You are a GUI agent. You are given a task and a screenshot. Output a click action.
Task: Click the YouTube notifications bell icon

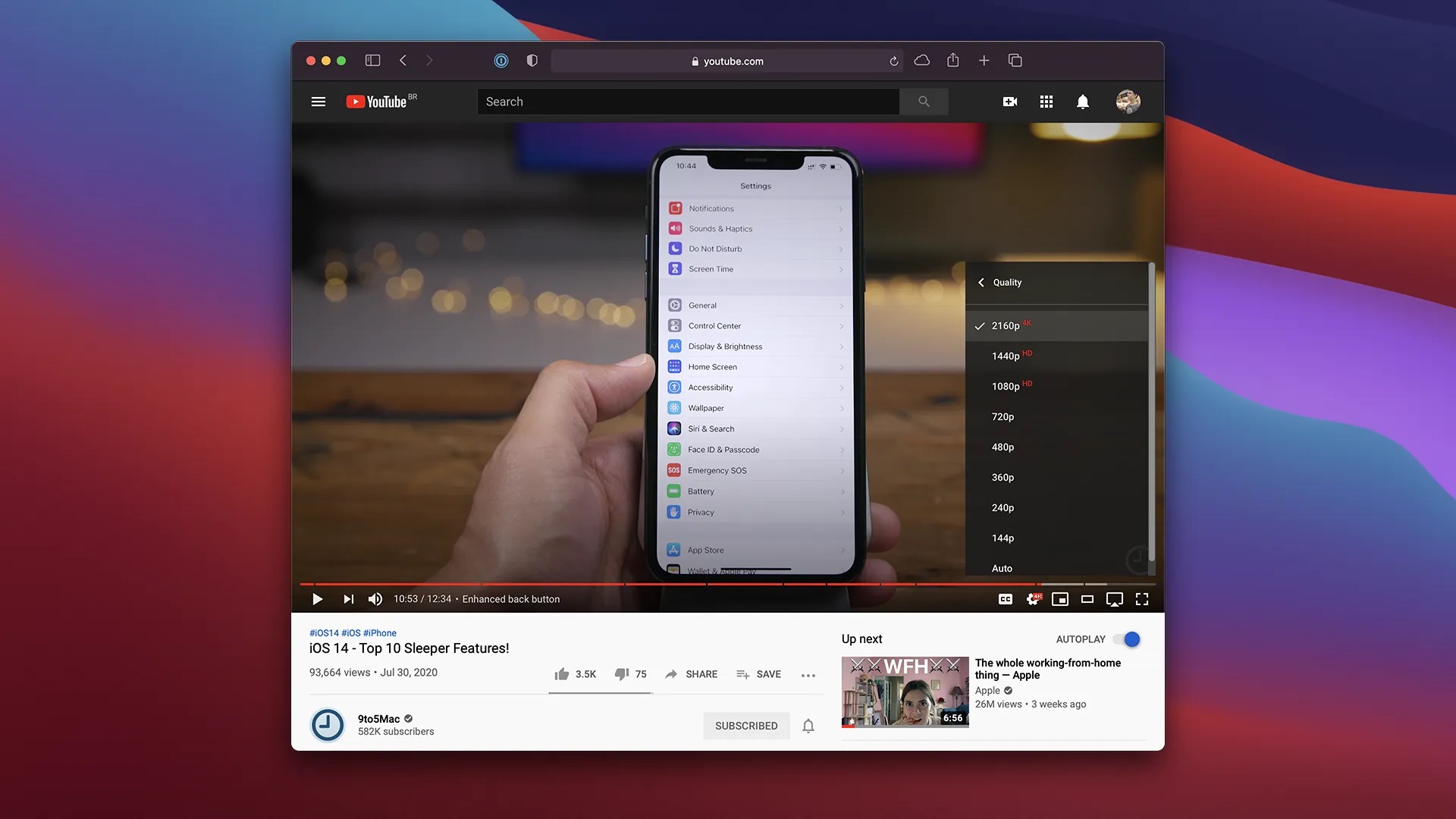click(x=1083, y=101)
